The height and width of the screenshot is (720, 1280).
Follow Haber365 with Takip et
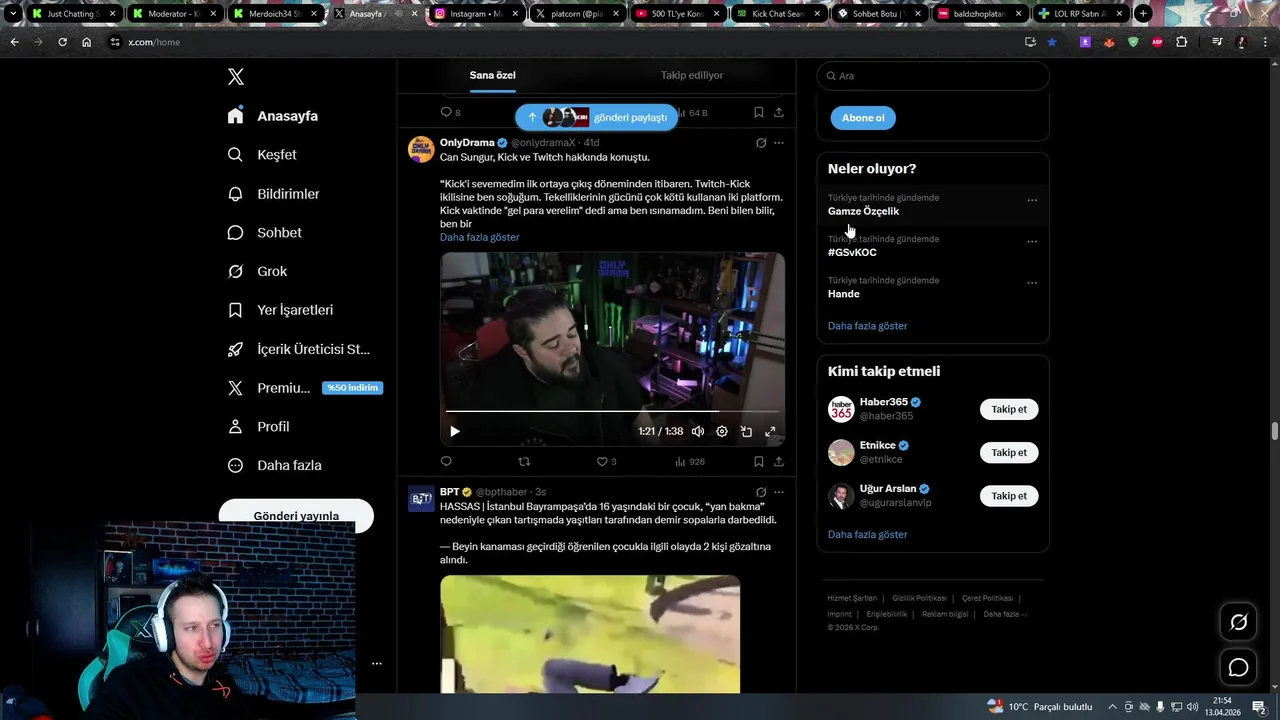(x=1009, y=409)
